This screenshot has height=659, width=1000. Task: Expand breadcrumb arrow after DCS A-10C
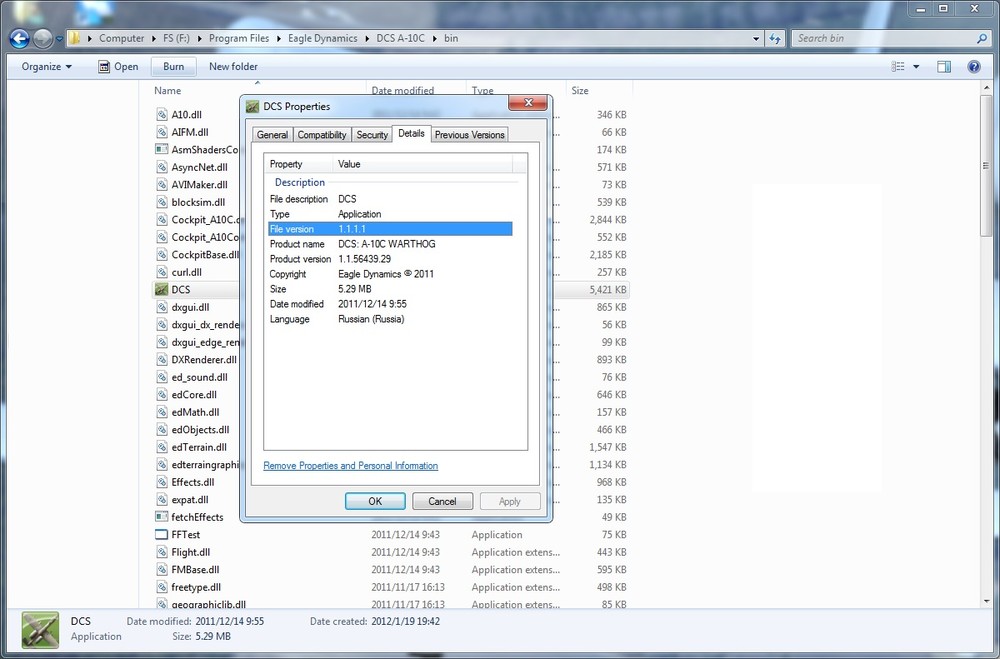[435, 38]
